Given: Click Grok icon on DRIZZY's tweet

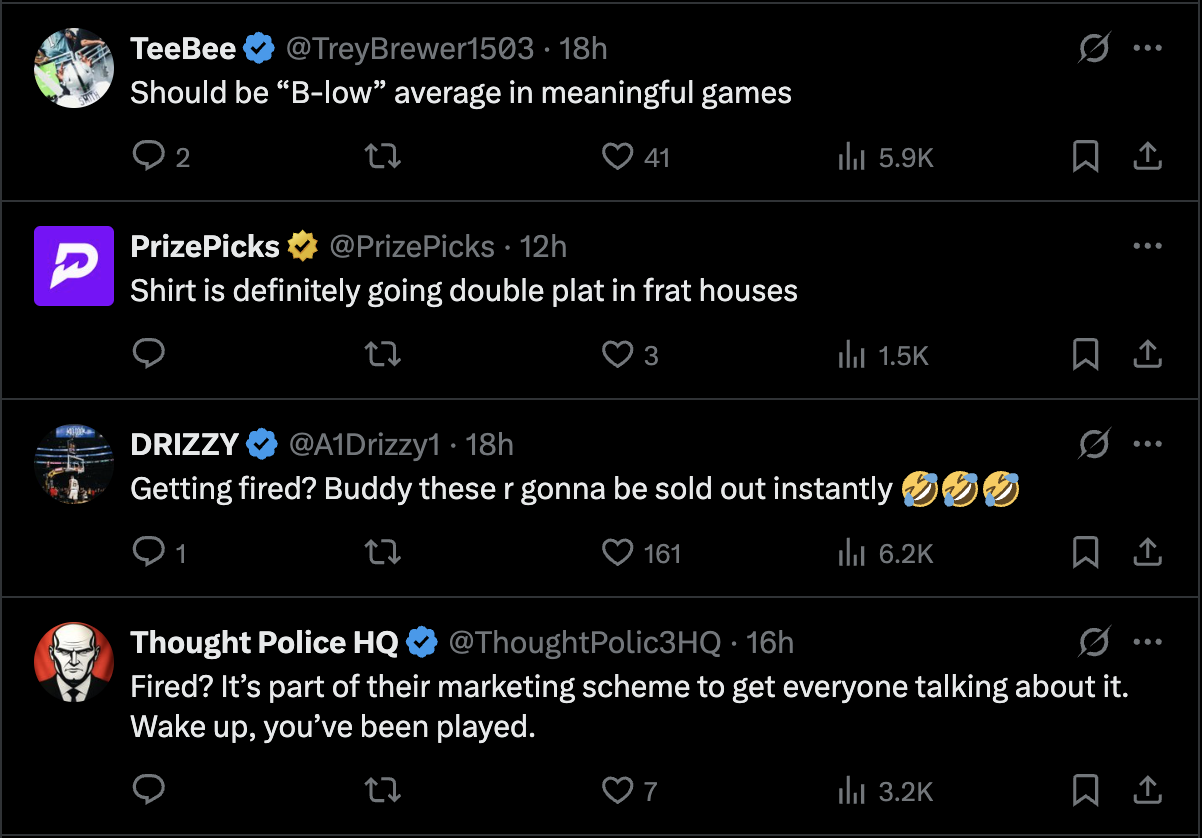Looking at the screenshot, I should pos(1094,444).
